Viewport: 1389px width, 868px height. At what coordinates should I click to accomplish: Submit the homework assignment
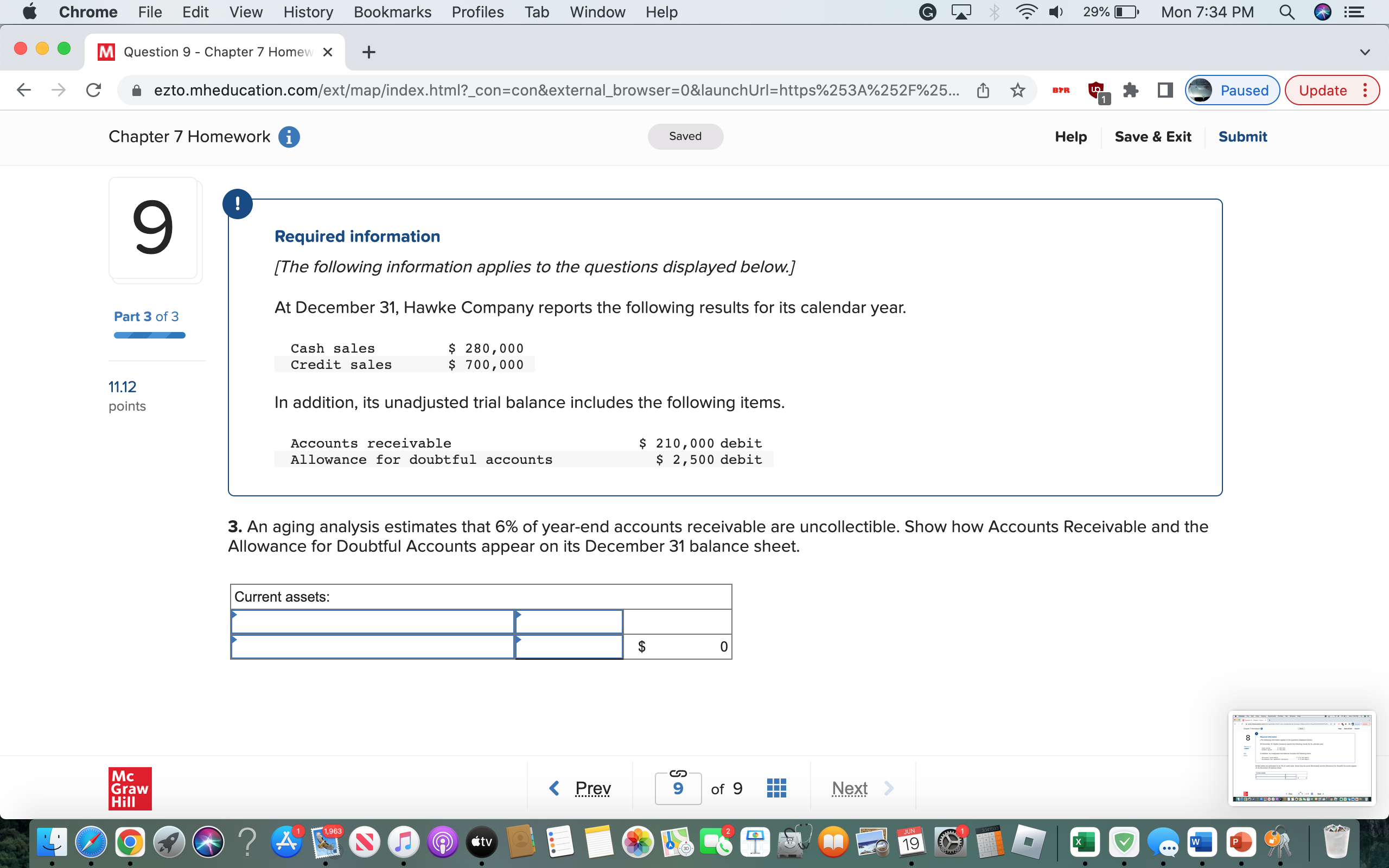(1243, 137)
